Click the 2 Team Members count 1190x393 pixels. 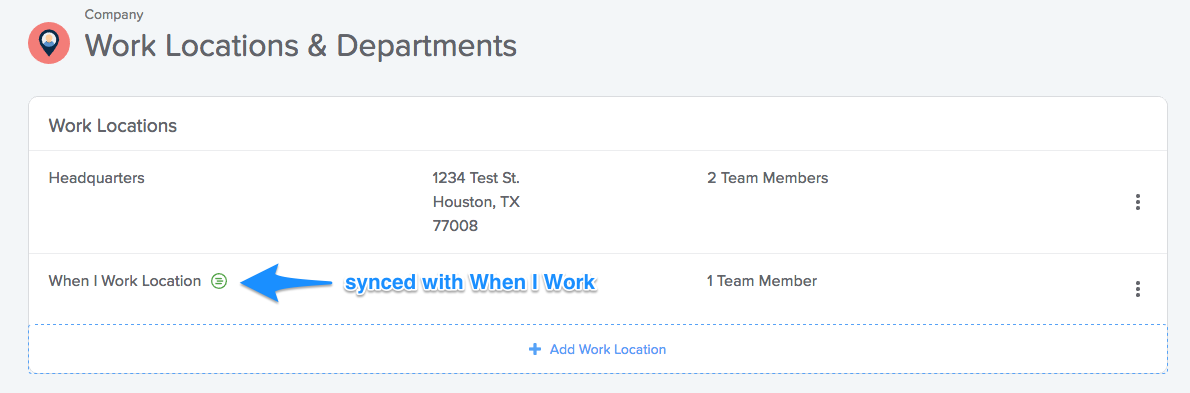coord(767,178)
